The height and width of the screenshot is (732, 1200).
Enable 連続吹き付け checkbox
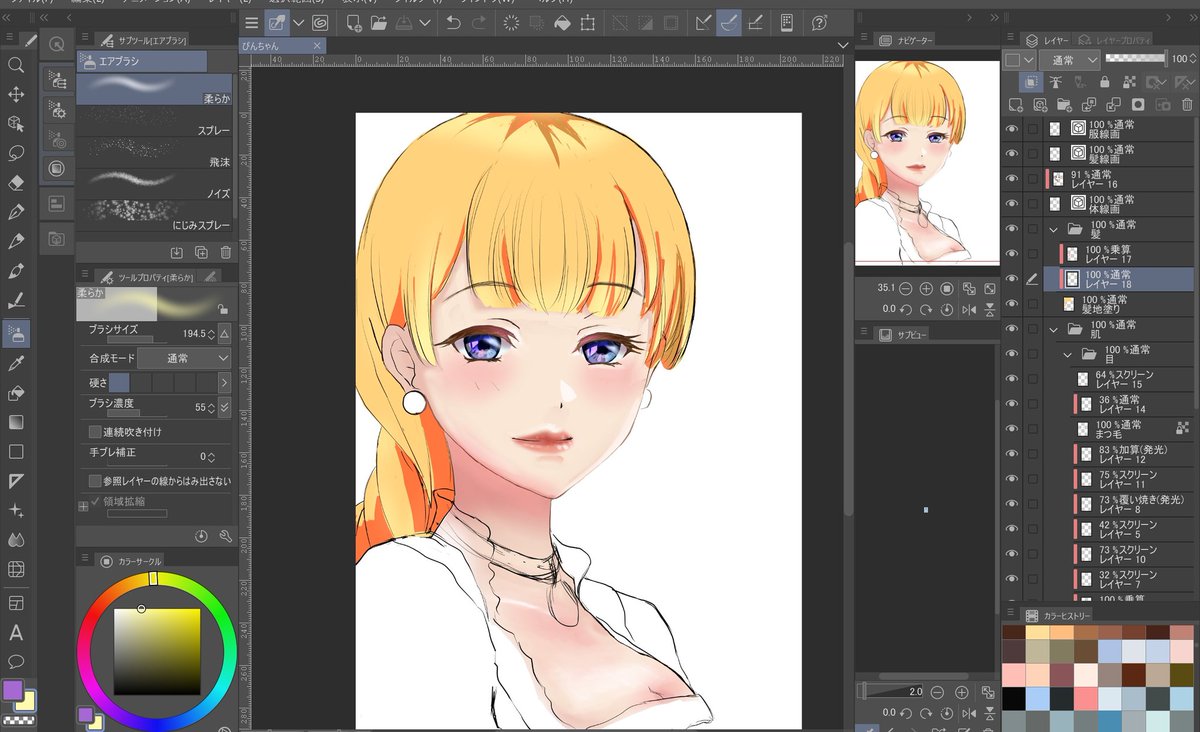pos(96,432)
